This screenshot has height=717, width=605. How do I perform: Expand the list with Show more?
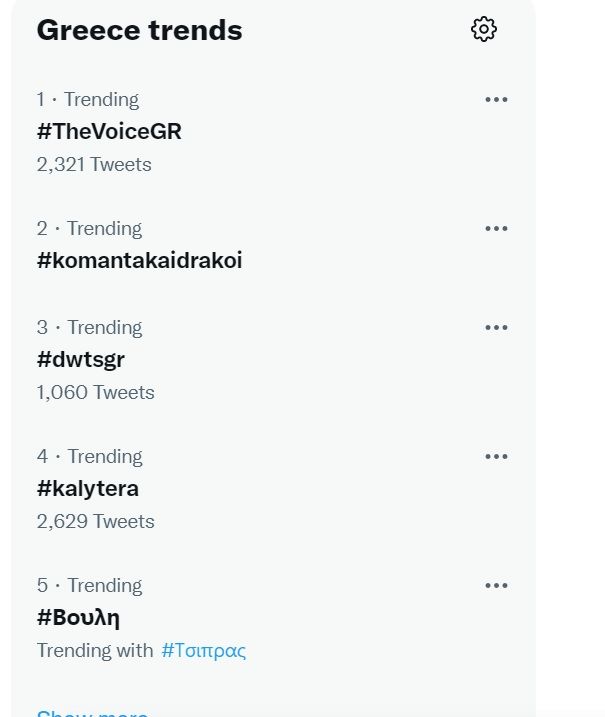tap(92, 713)
